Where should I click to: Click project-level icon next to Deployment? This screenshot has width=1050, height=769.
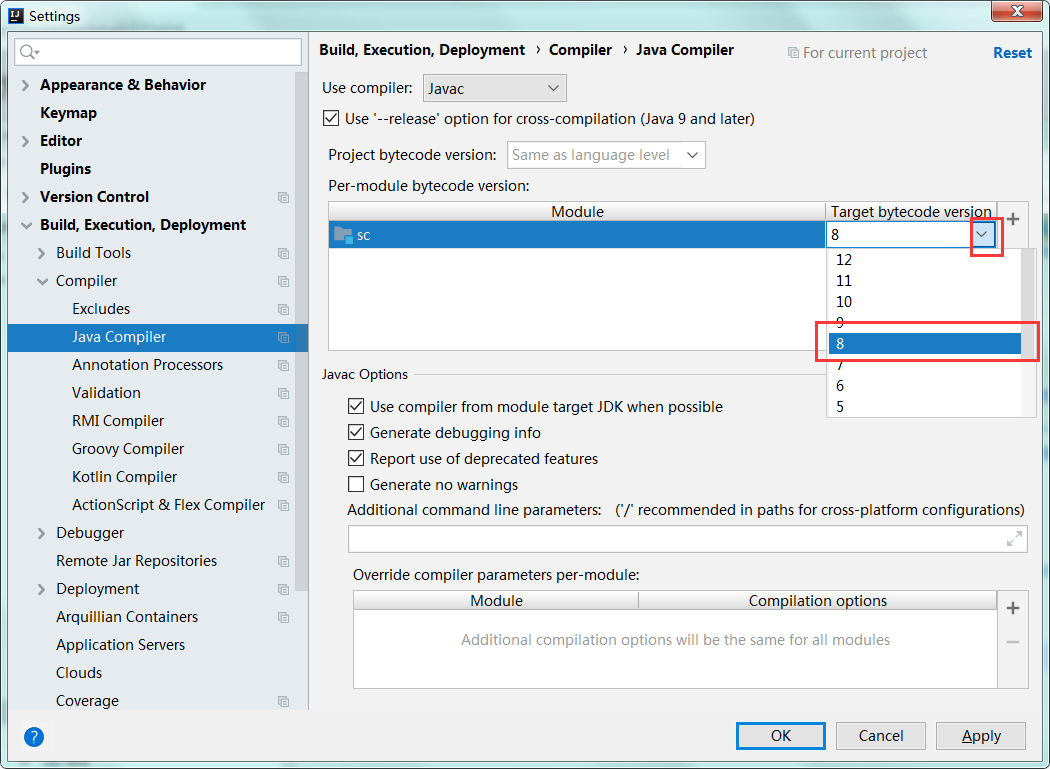(283, 589)
